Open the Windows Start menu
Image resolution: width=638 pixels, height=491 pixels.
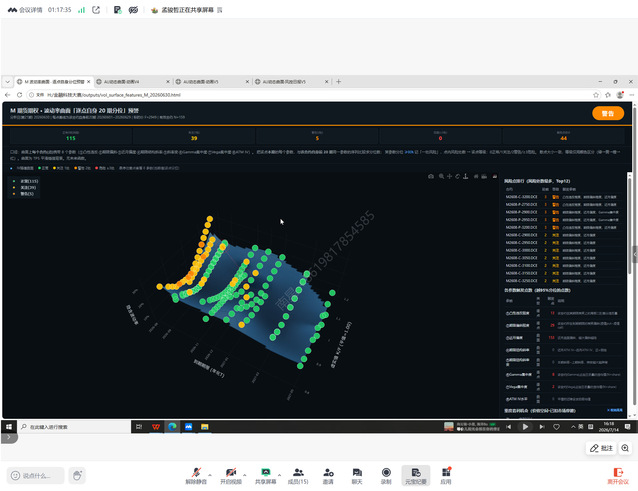pyautogui.click(x=9, y=426)
